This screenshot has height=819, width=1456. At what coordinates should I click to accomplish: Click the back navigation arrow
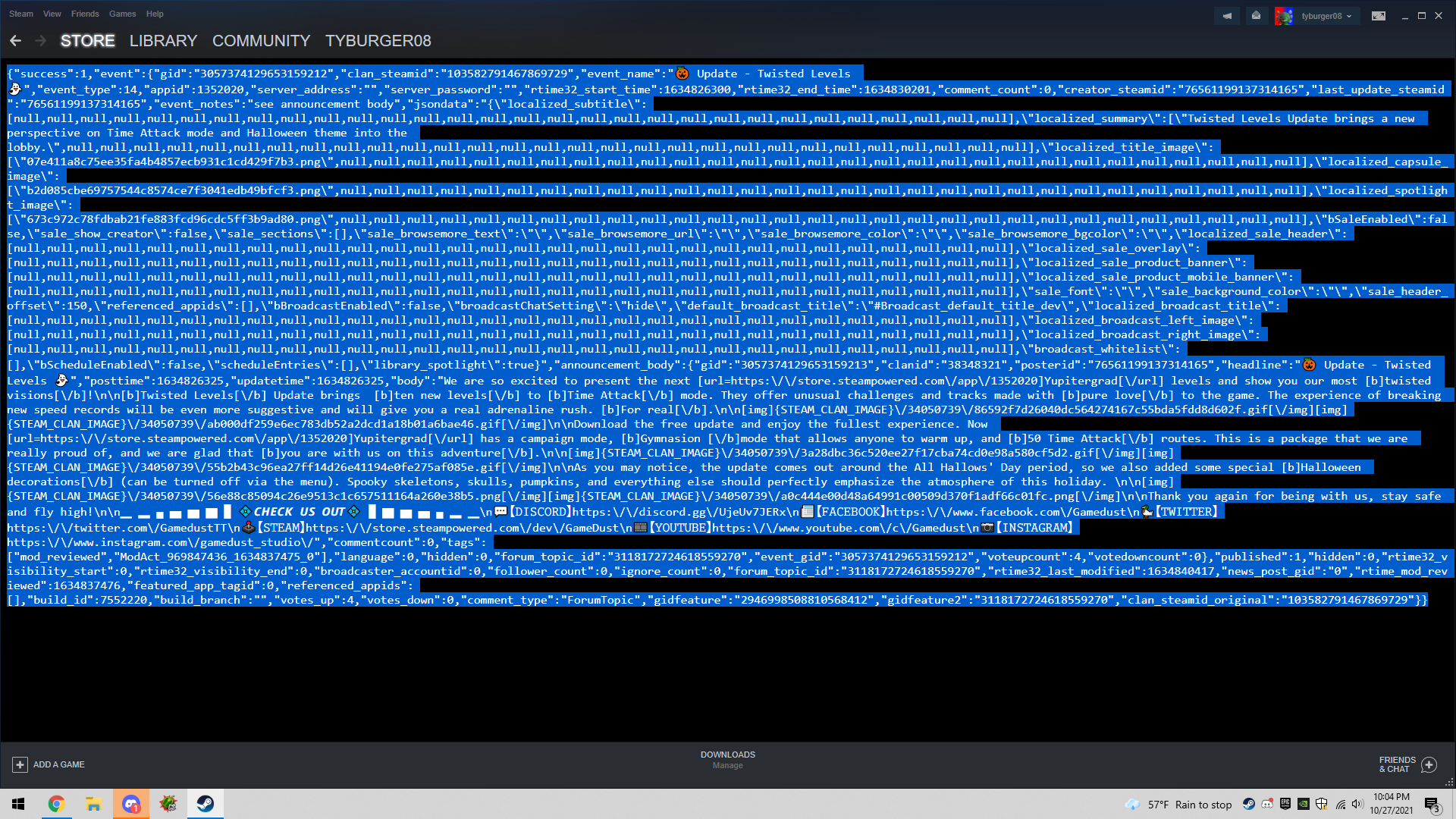click(x=16, y=41)
